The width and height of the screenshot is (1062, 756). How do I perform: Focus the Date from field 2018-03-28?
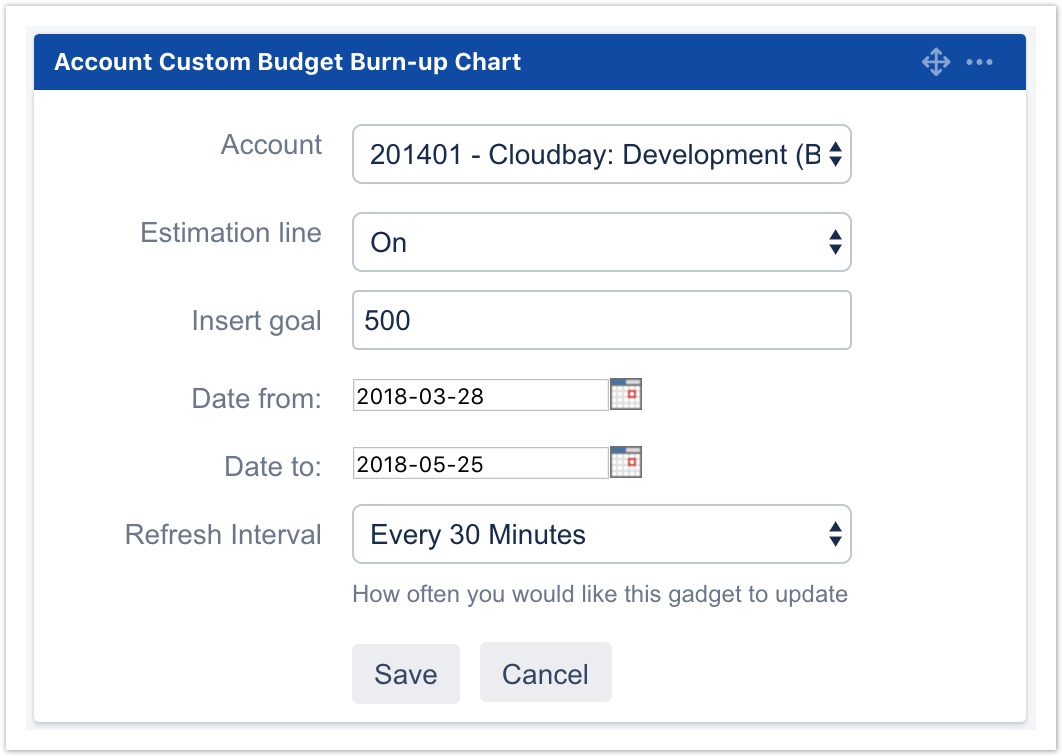click(480, 396)
